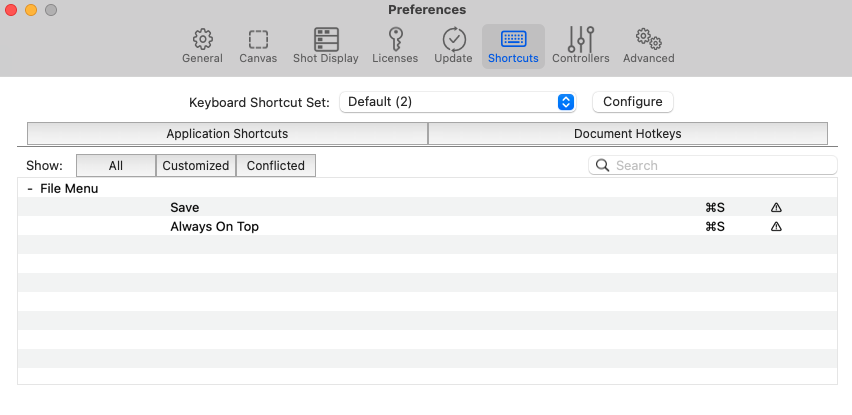Switch to Application Shortcuts tab
The height and width of the screenshot is (415, 852).
(227, 134)
